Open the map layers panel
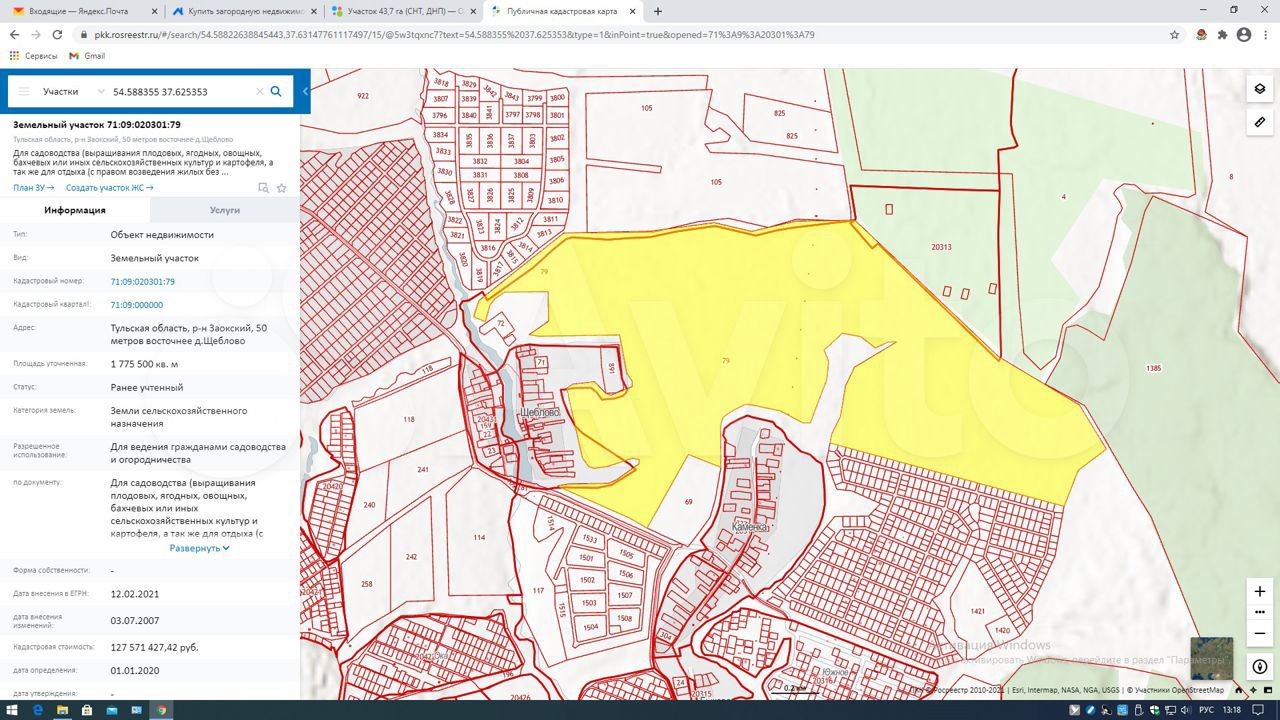 click(1259, 89)
